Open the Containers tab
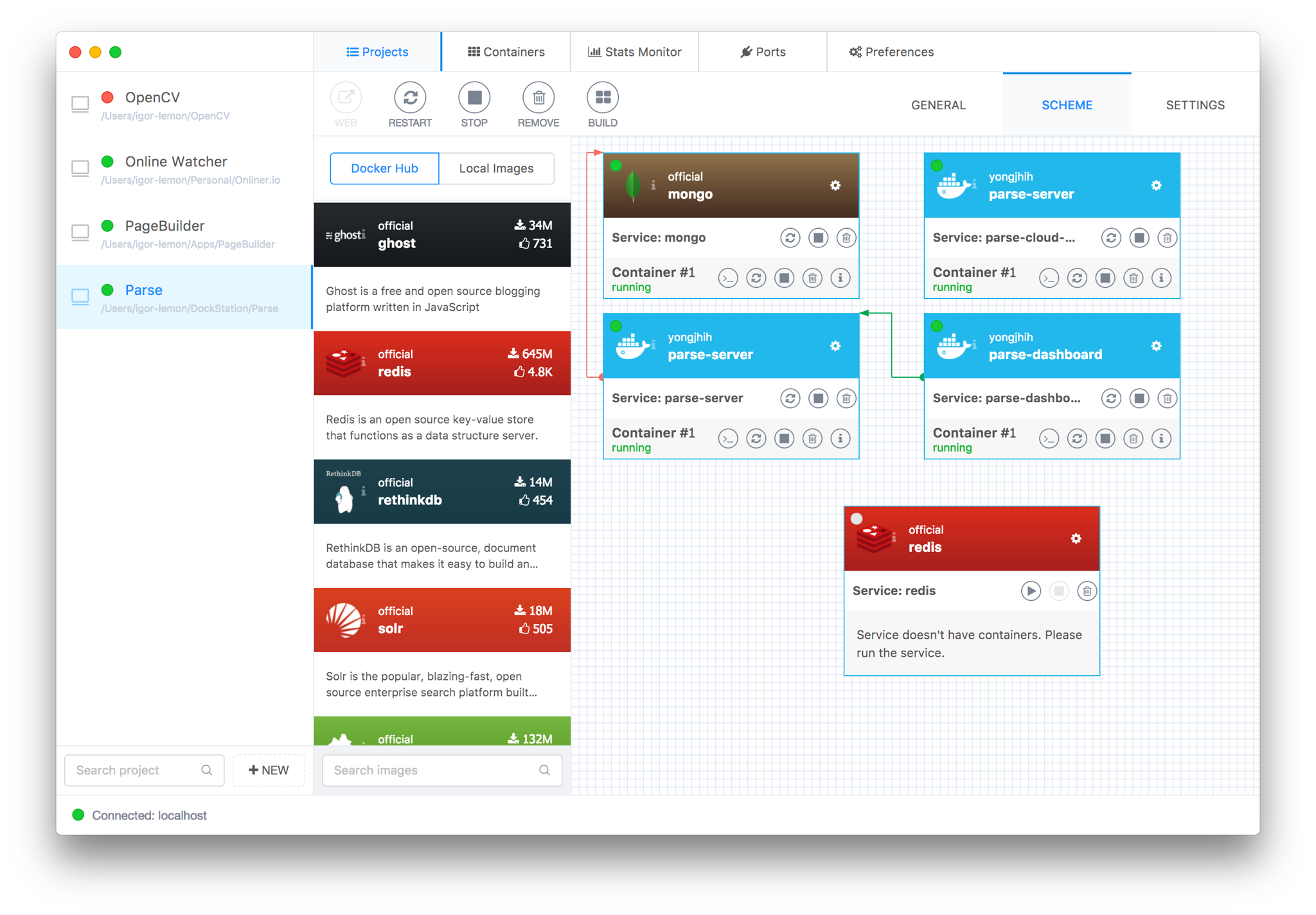Image resolution: width=1316 pixels, height=915 pixels. (x=506, y=52)
